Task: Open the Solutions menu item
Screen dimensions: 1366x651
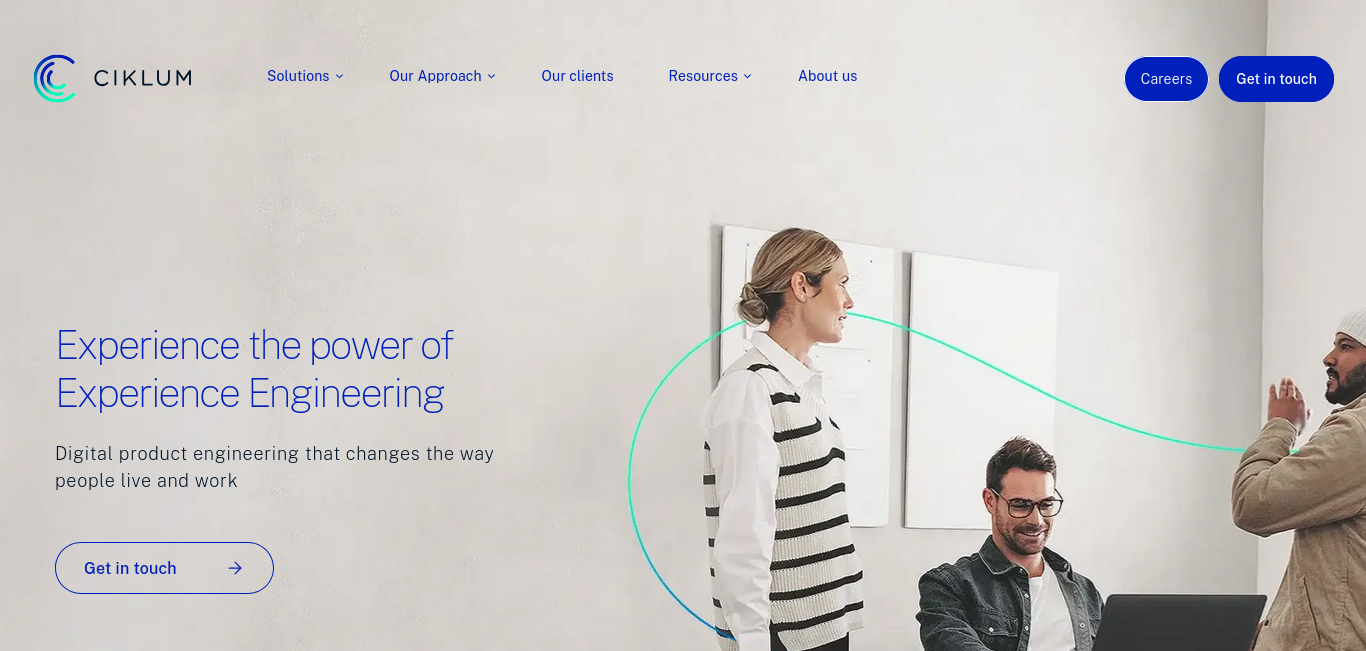Action: click(298, 76)
